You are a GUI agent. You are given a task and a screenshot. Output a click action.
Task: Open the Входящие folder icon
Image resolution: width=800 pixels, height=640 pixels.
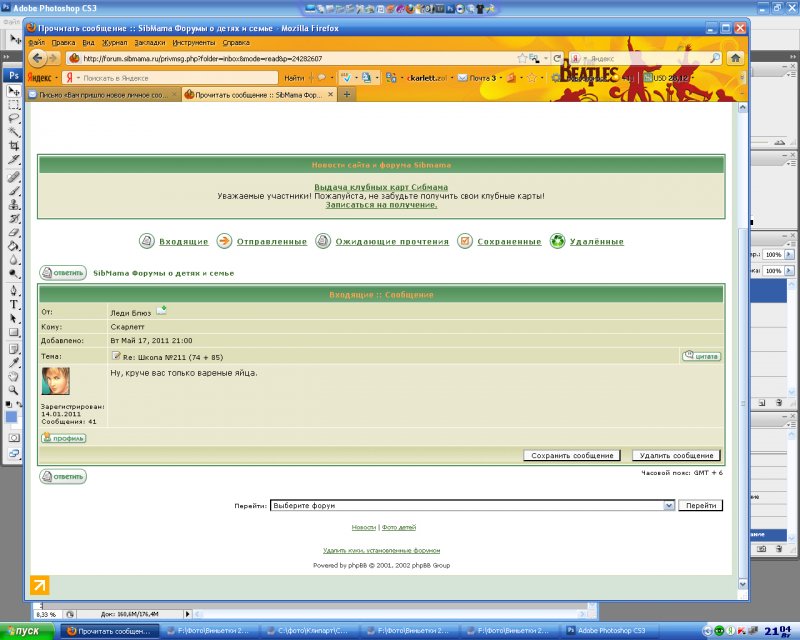(x=146, y=241)
